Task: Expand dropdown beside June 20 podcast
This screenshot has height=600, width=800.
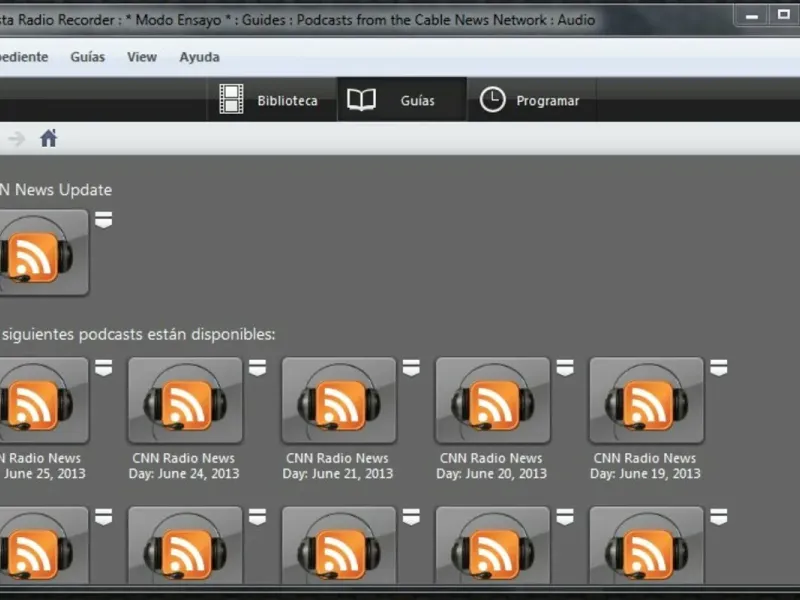Action: click(x=565, y=368)
